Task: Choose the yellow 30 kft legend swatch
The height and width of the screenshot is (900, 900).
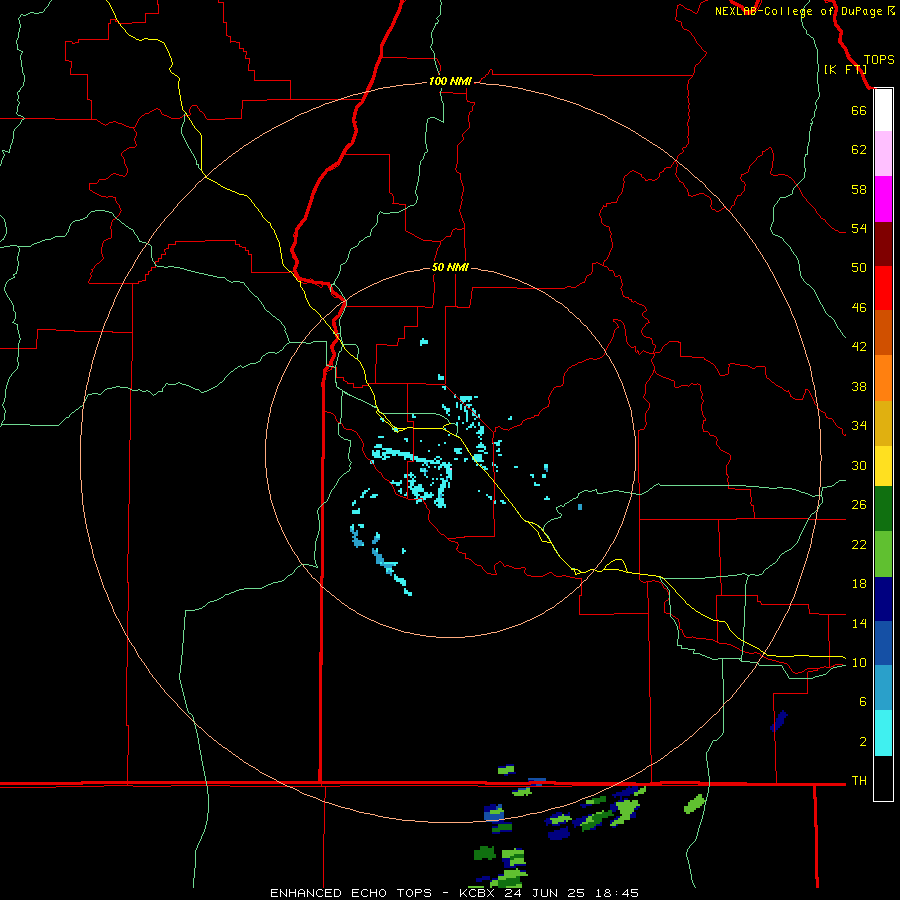Action: [x=883, y=466]
